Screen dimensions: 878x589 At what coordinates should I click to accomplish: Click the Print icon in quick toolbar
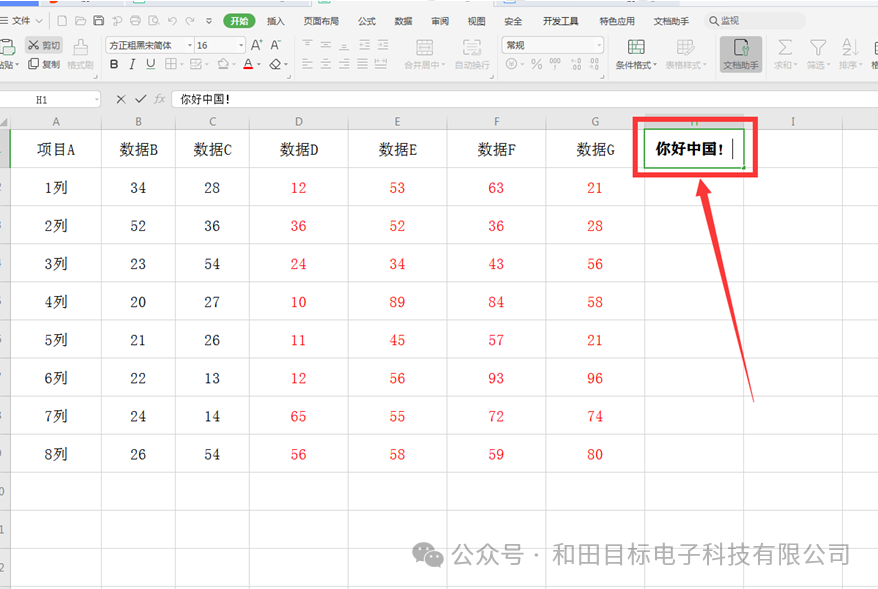click(x=135, y=21)
